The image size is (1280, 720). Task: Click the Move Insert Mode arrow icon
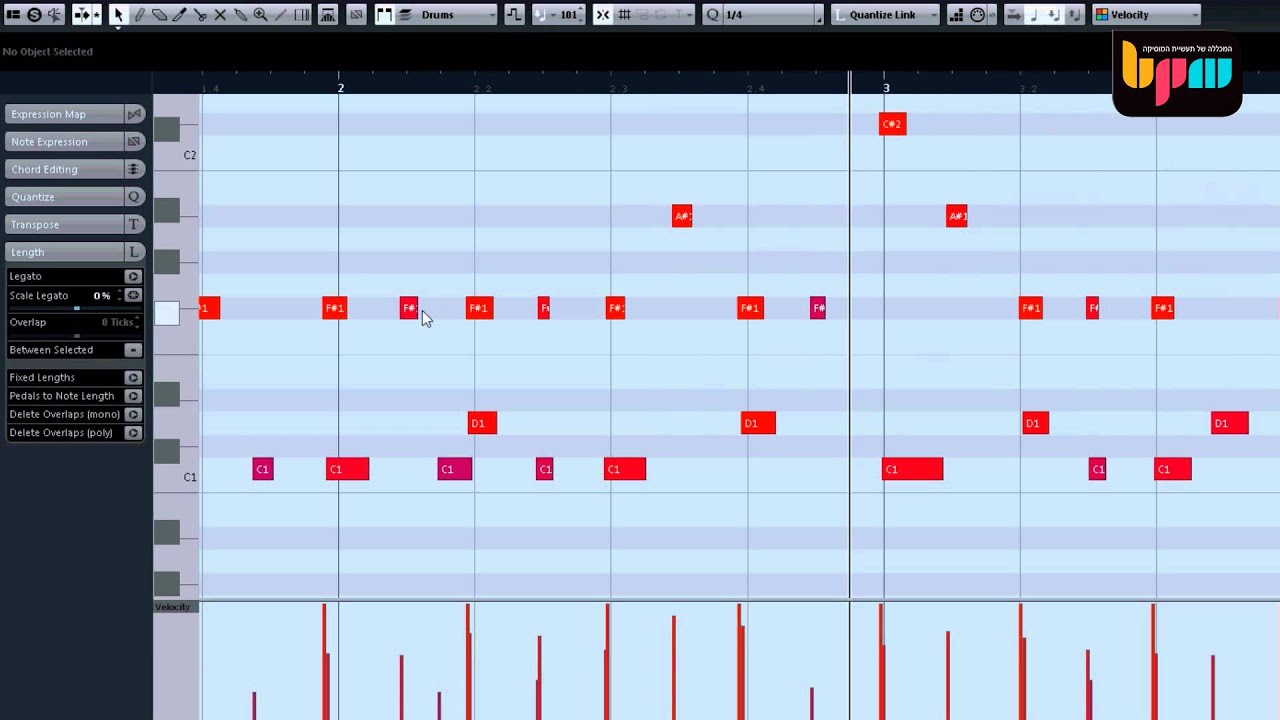pos(1013,15)
